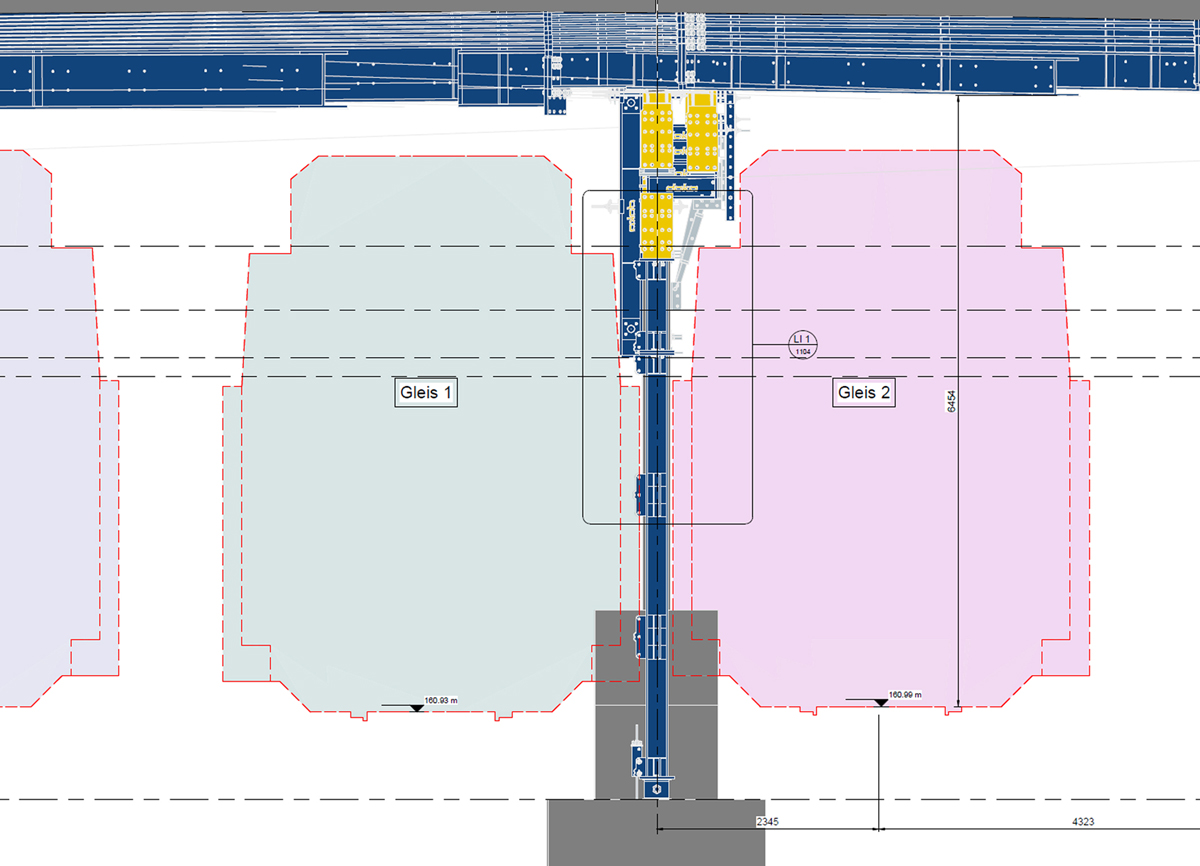Click the Gleis 1 label
The width and height of the screenshot is (1200, 866).
(427, 393)
